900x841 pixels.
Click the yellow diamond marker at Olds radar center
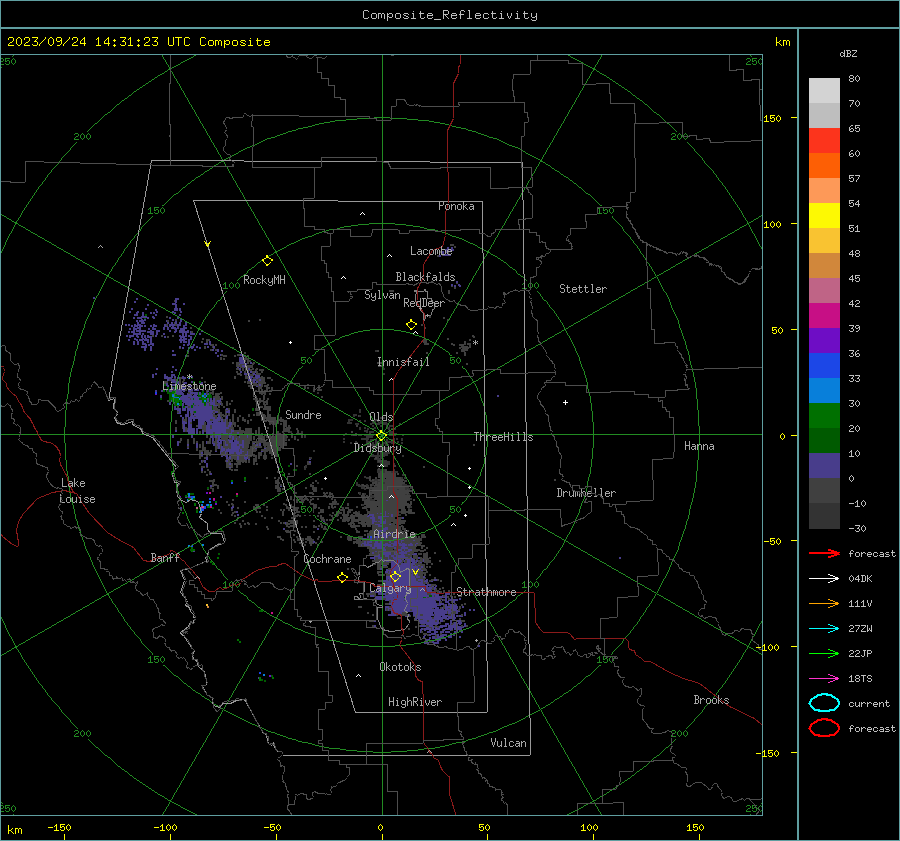pos(382,436)
